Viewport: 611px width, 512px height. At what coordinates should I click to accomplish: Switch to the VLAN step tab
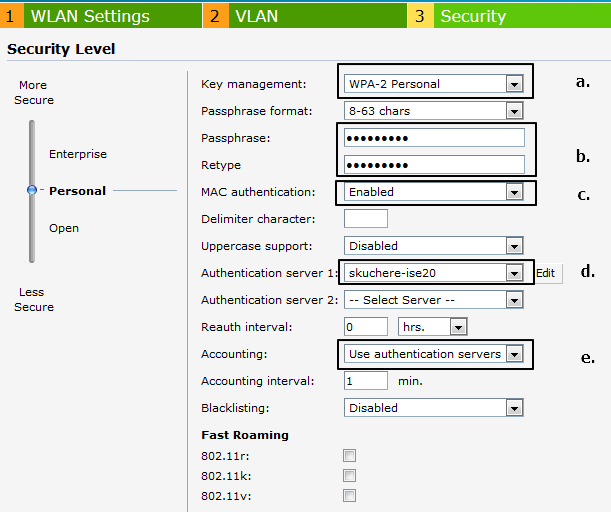306,16
